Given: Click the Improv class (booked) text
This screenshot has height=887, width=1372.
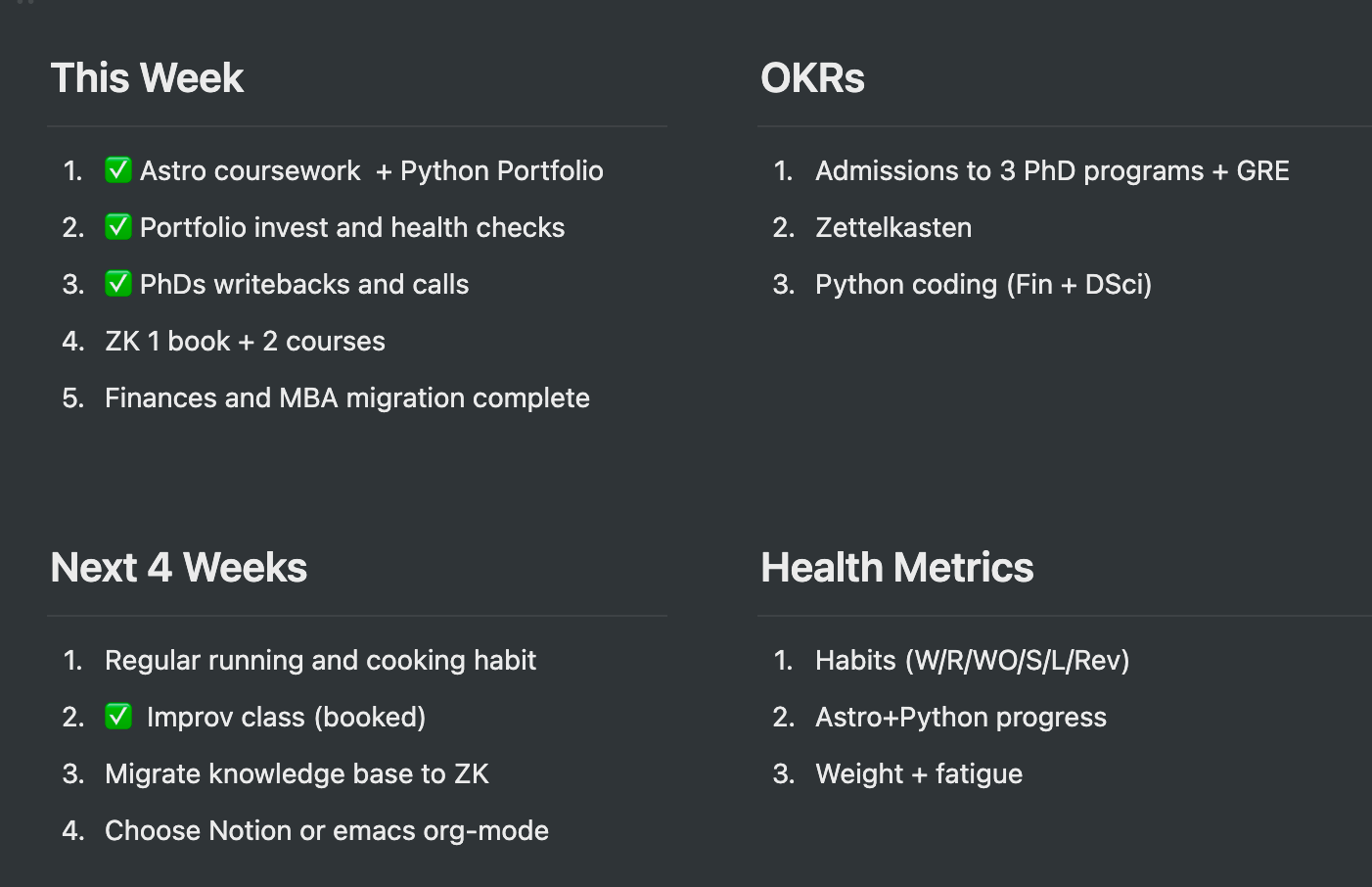Looking at the screenshot, I should tap(286, 717).
